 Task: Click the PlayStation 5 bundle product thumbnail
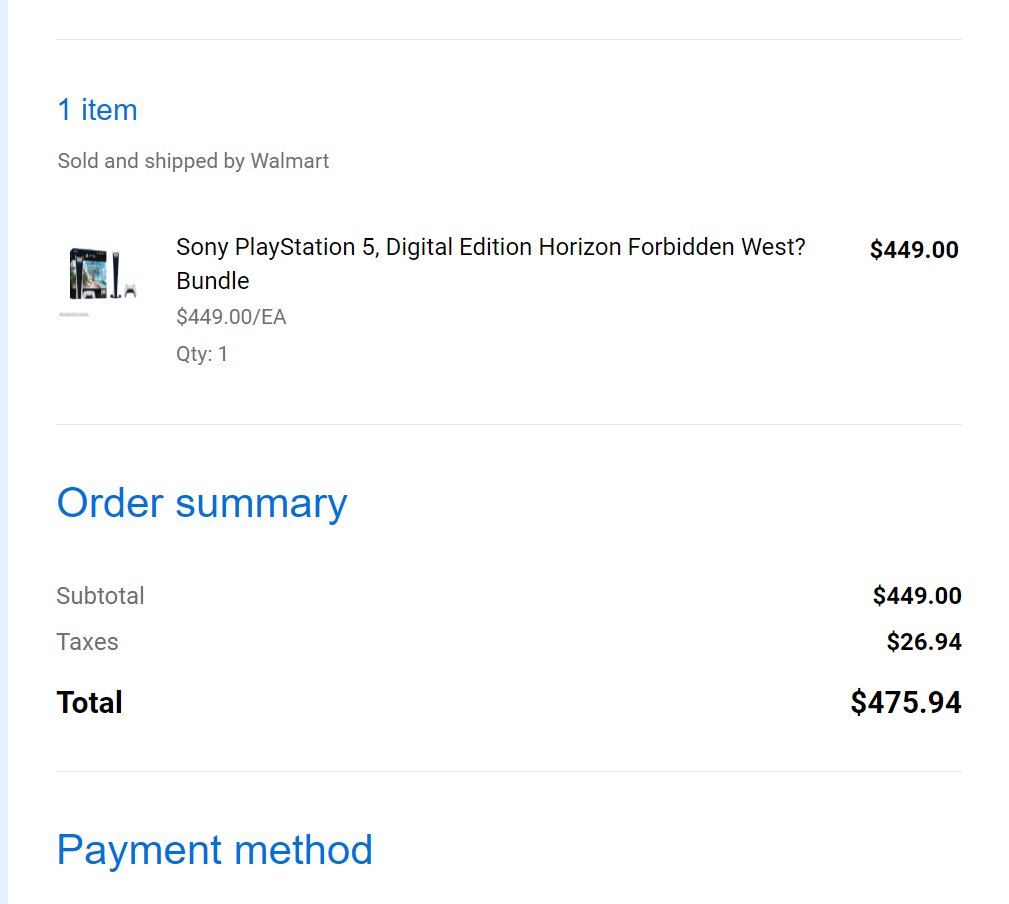tap(102, 273)
